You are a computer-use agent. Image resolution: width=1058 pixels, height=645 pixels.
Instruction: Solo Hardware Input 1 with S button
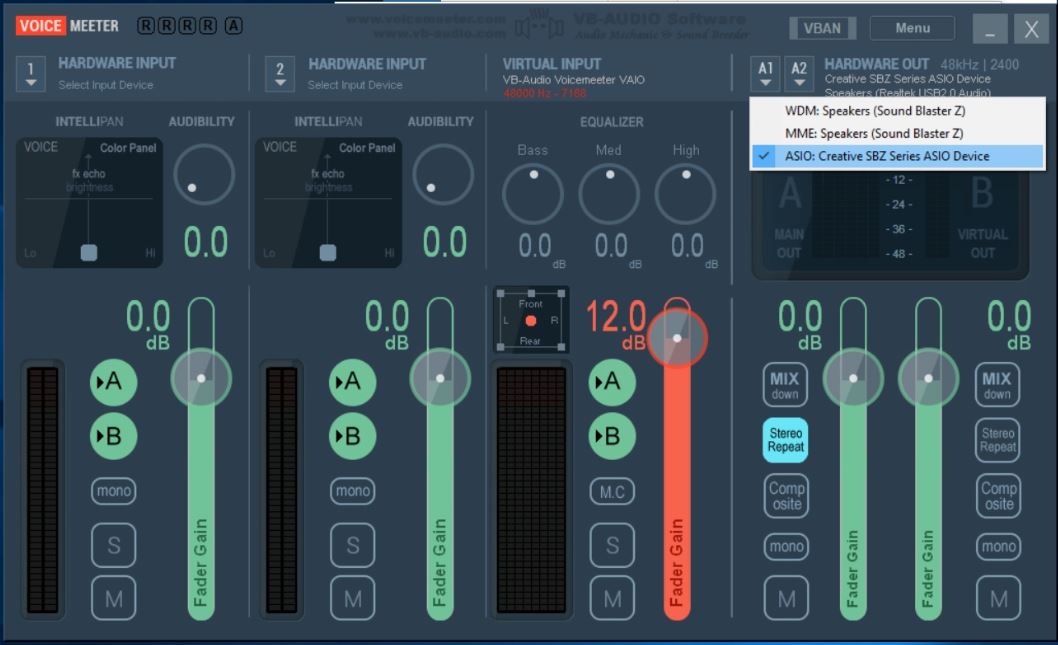pos(113,544)
